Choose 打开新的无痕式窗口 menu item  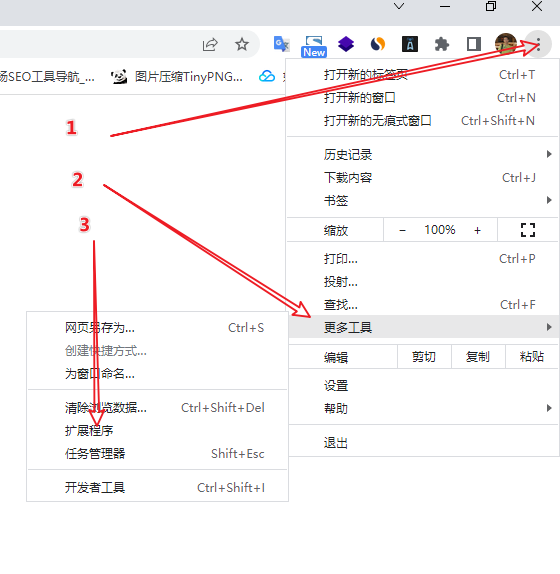(422, 120)
